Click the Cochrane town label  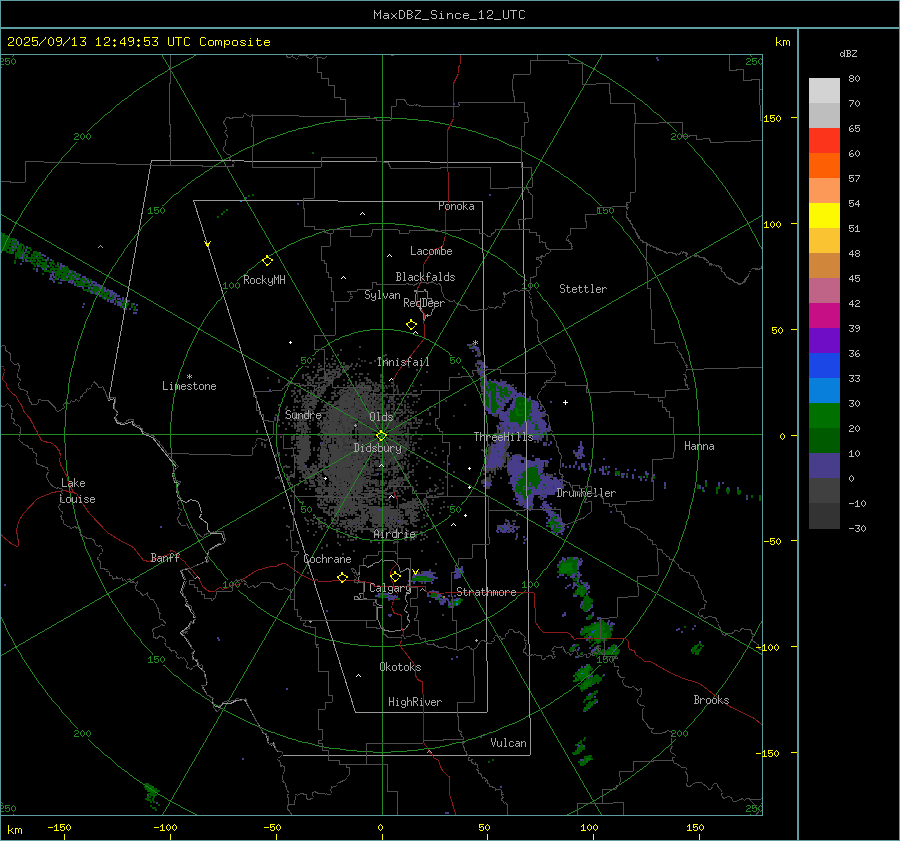(x=327, y=559)
